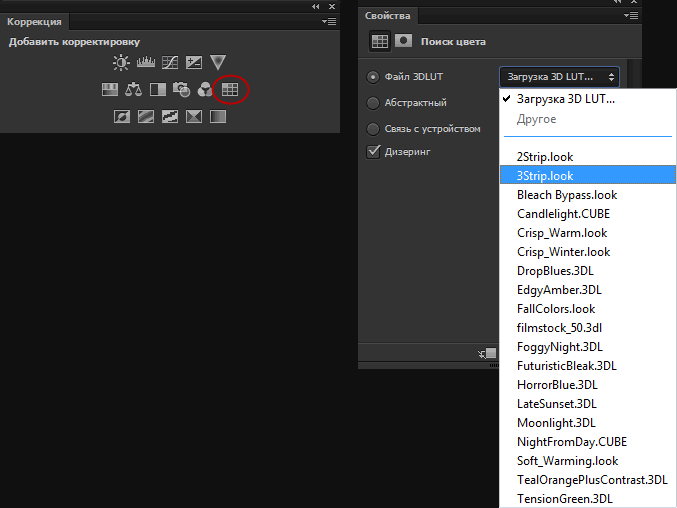
Task: Choose Crisp_Winter.look preset
Action: pos(588,252)
